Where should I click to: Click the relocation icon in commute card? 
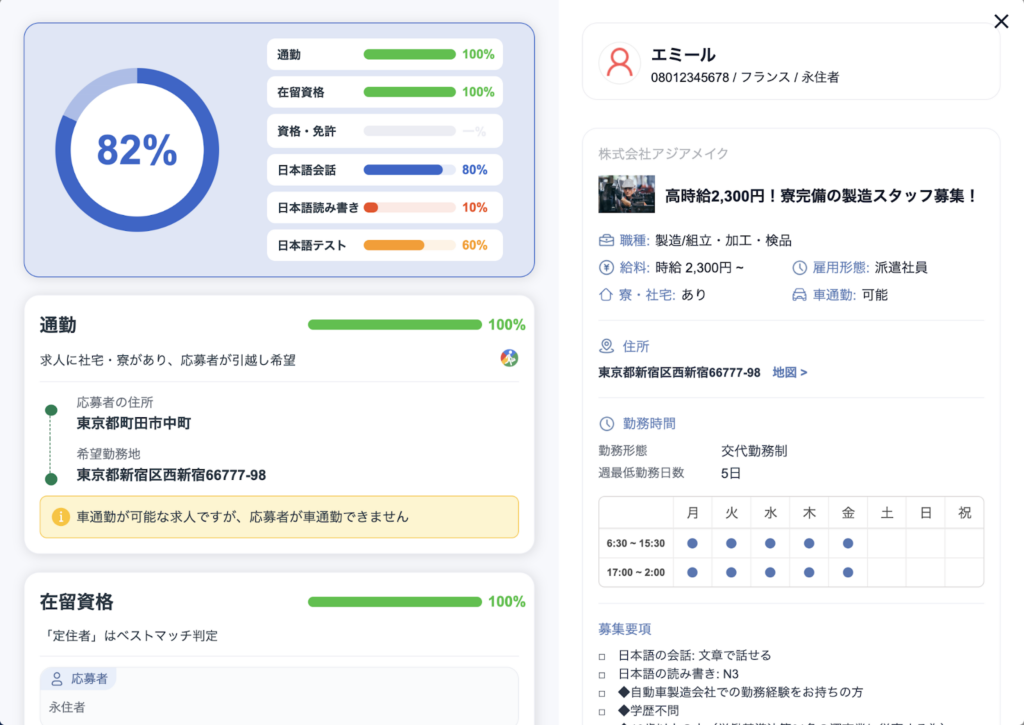pyautogui.click(x=509, y=358)
